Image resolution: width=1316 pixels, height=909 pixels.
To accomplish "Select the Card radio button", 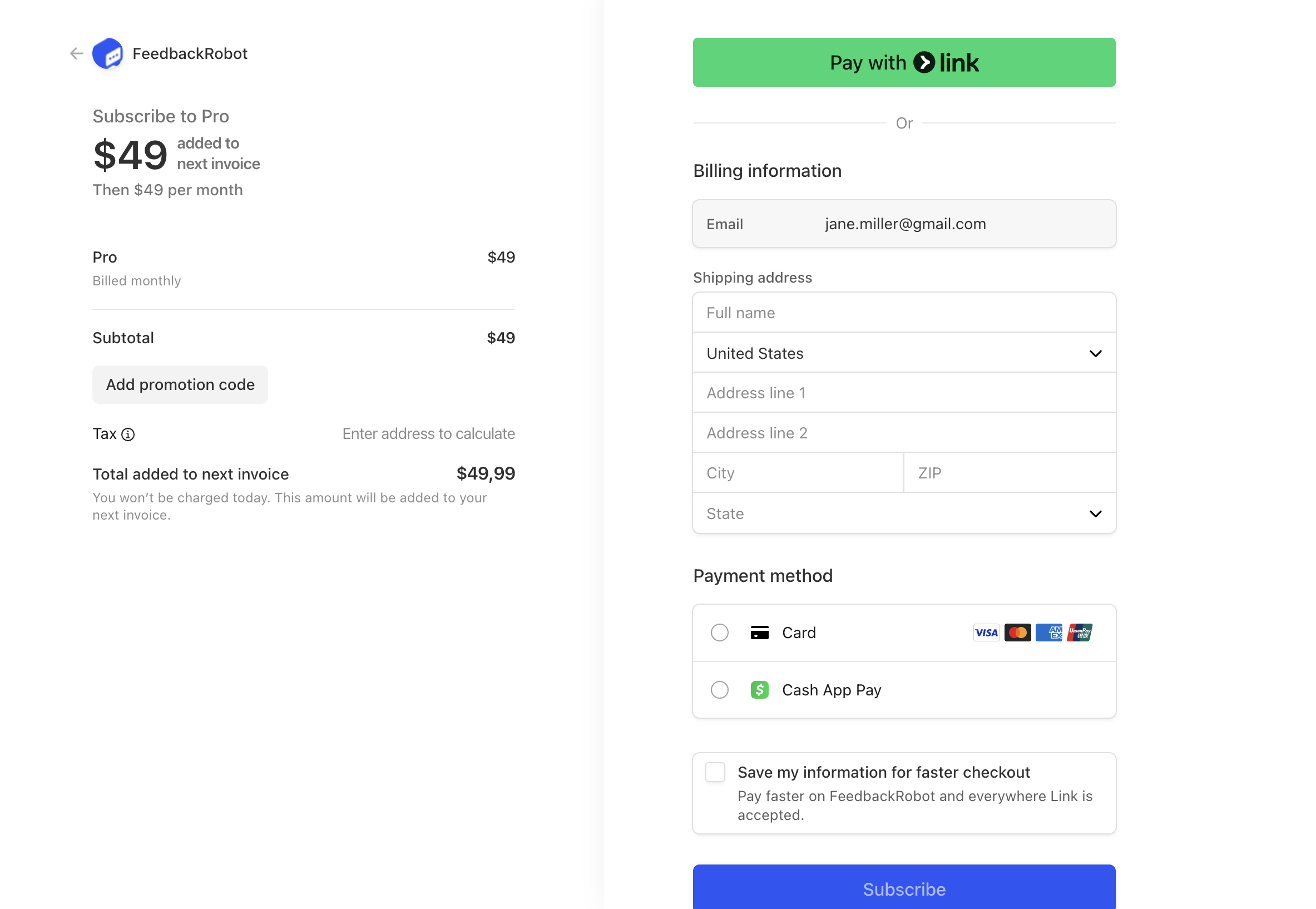I will 719,633.
